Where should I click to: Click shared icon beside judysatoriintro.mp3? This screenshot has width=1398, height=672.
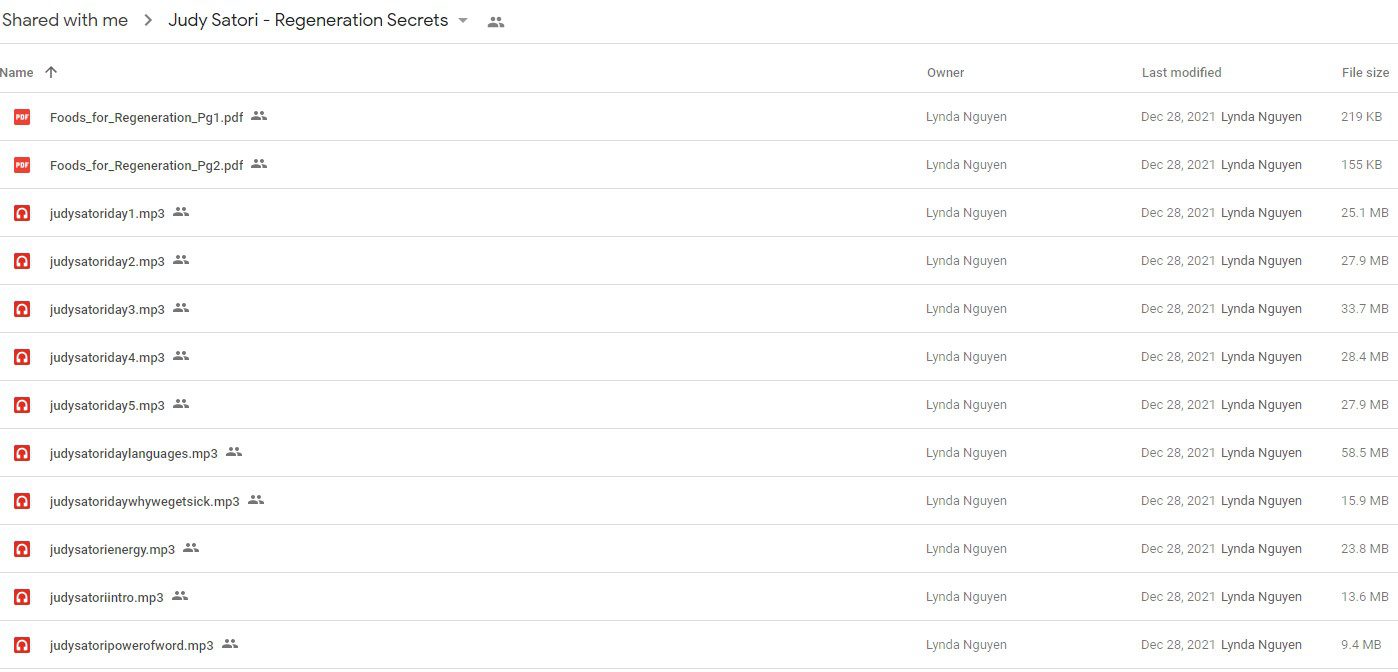(x=180, y=596)
